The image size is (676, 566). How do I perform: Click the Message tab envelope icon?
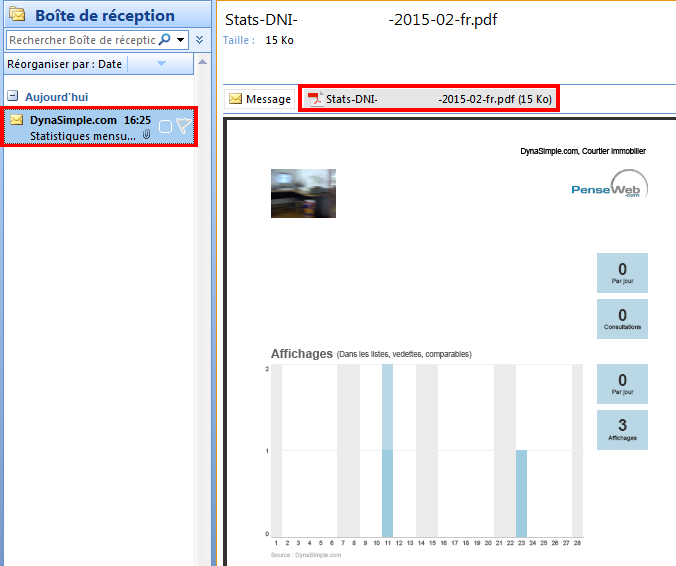[x=236, y=99]
